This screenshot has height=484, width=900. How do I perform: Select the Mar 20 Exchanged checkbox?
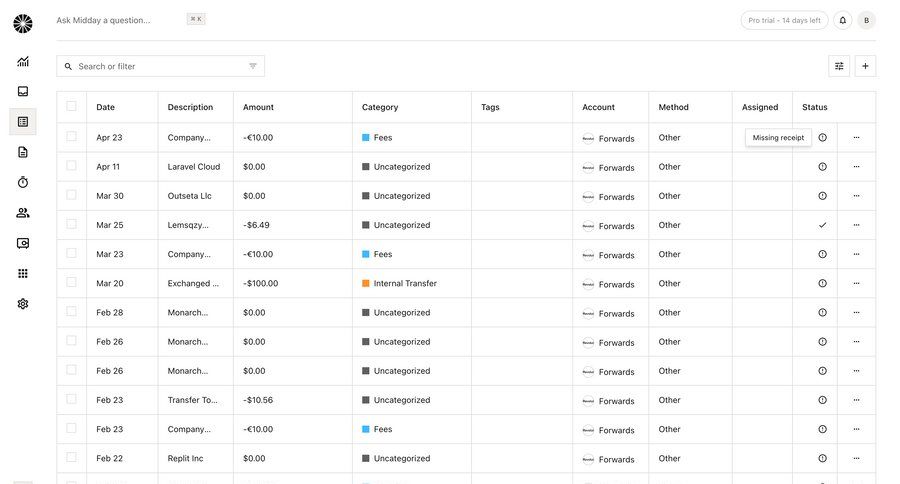click(71, 282)
